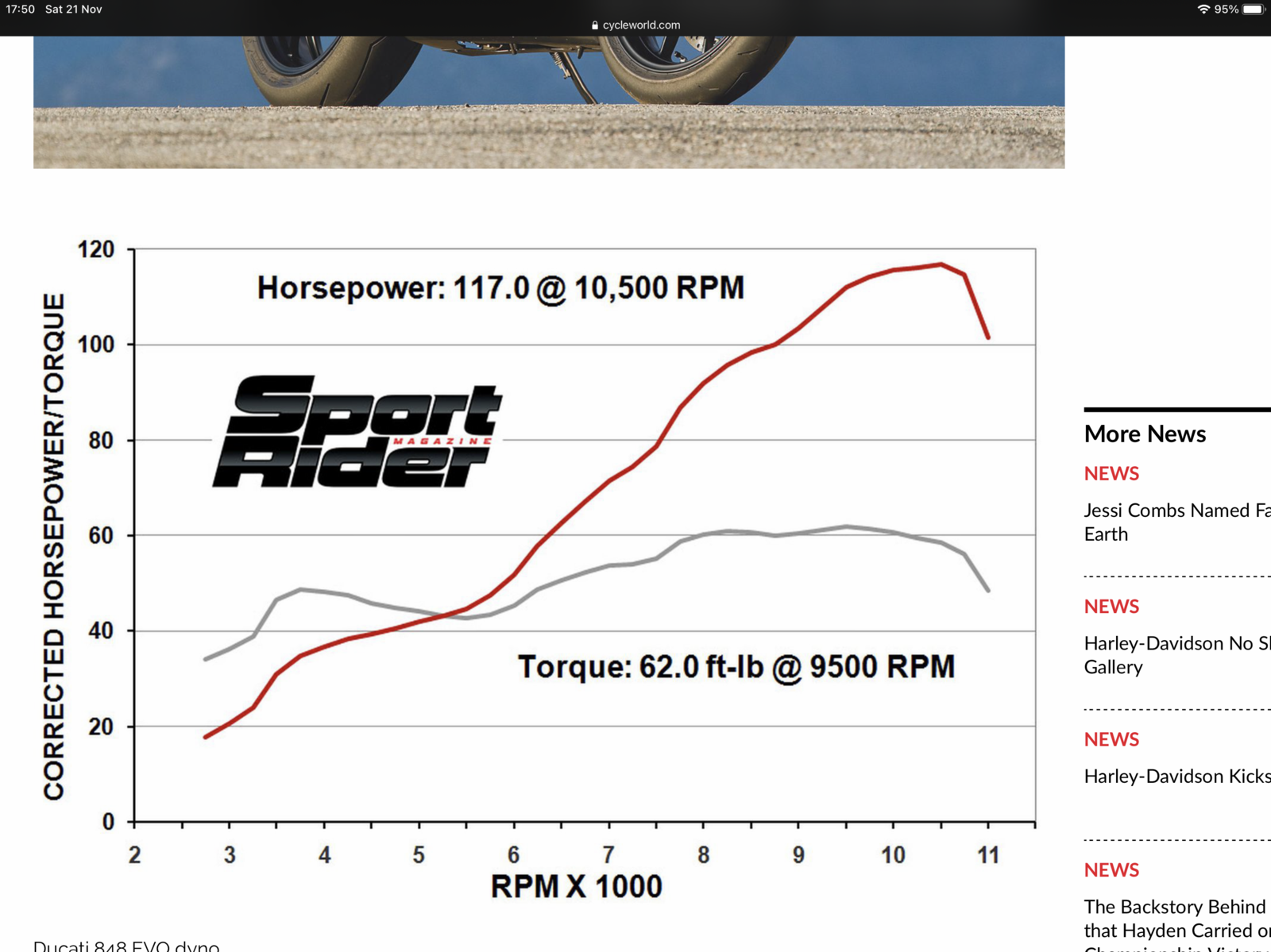
Task: Tap the cycleworld.com address bar
Action: 635,25
